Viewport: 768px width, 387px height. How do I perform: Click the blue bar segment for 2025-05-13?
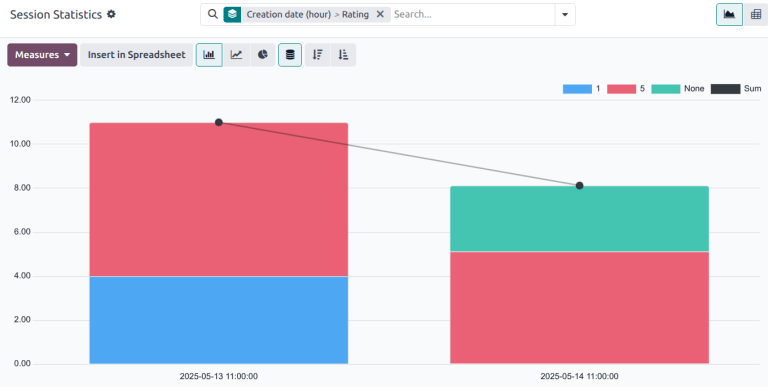(219, 320)
